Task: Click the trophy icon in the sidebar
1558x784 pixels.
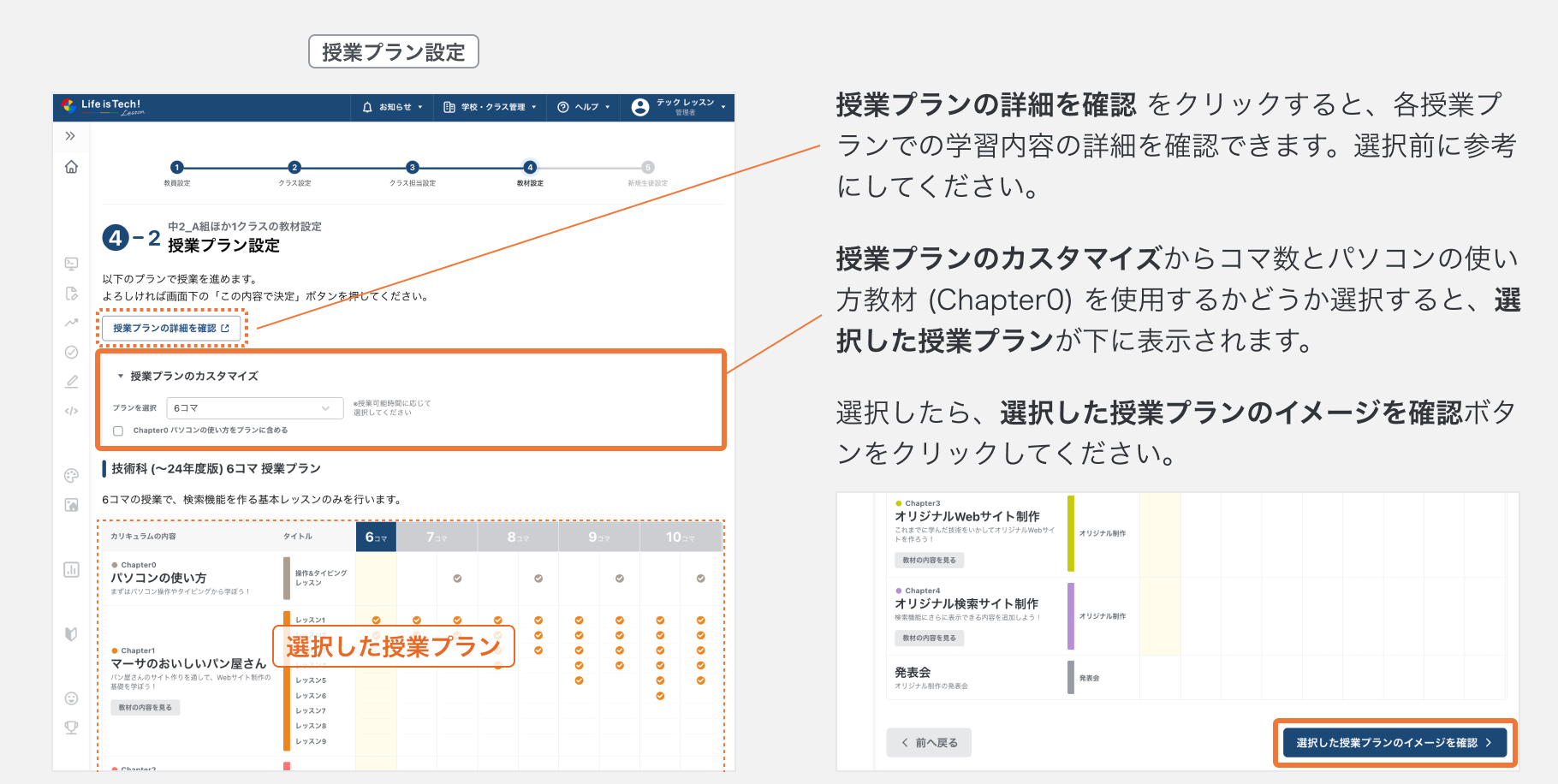Action: click(72, 727)
